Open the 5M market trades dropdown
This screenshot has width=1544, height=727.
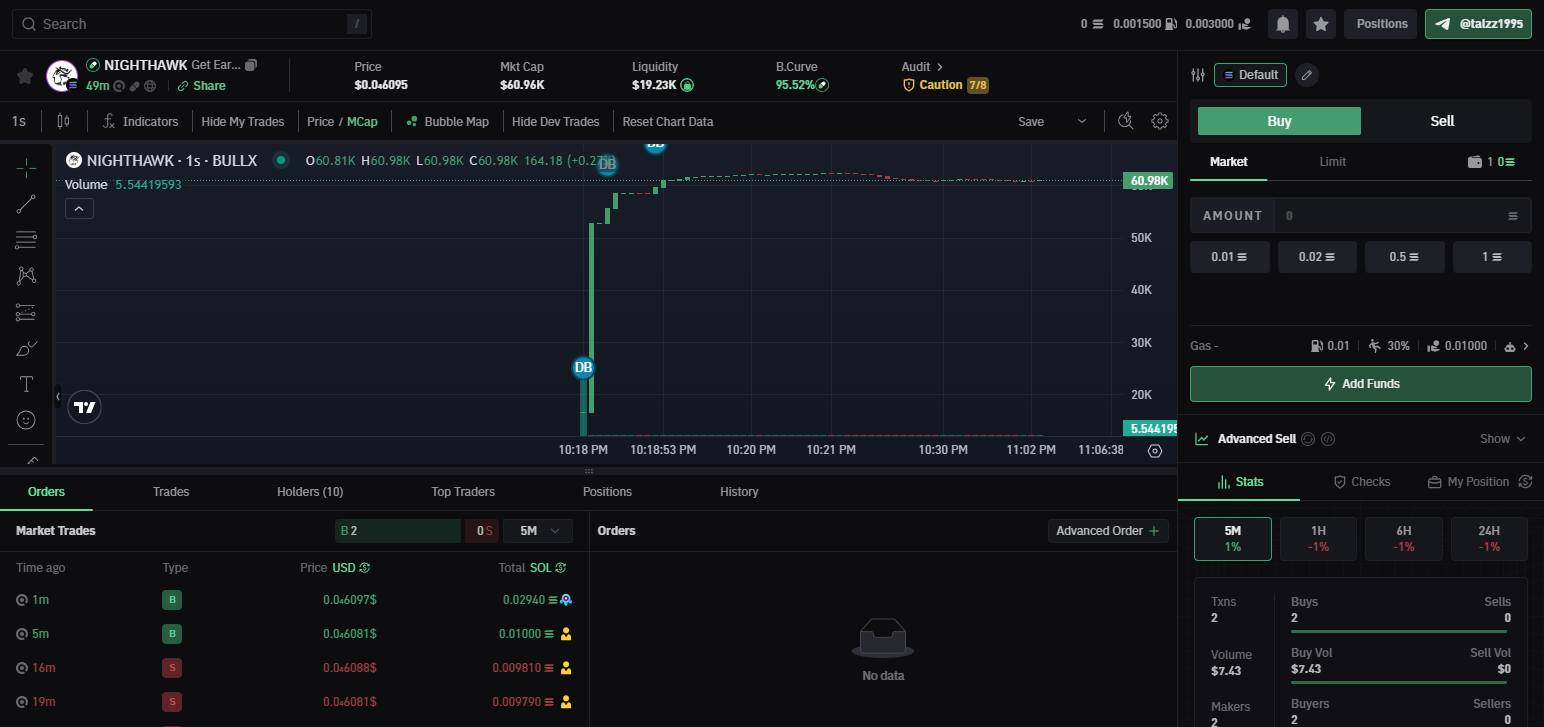[538, 530]
